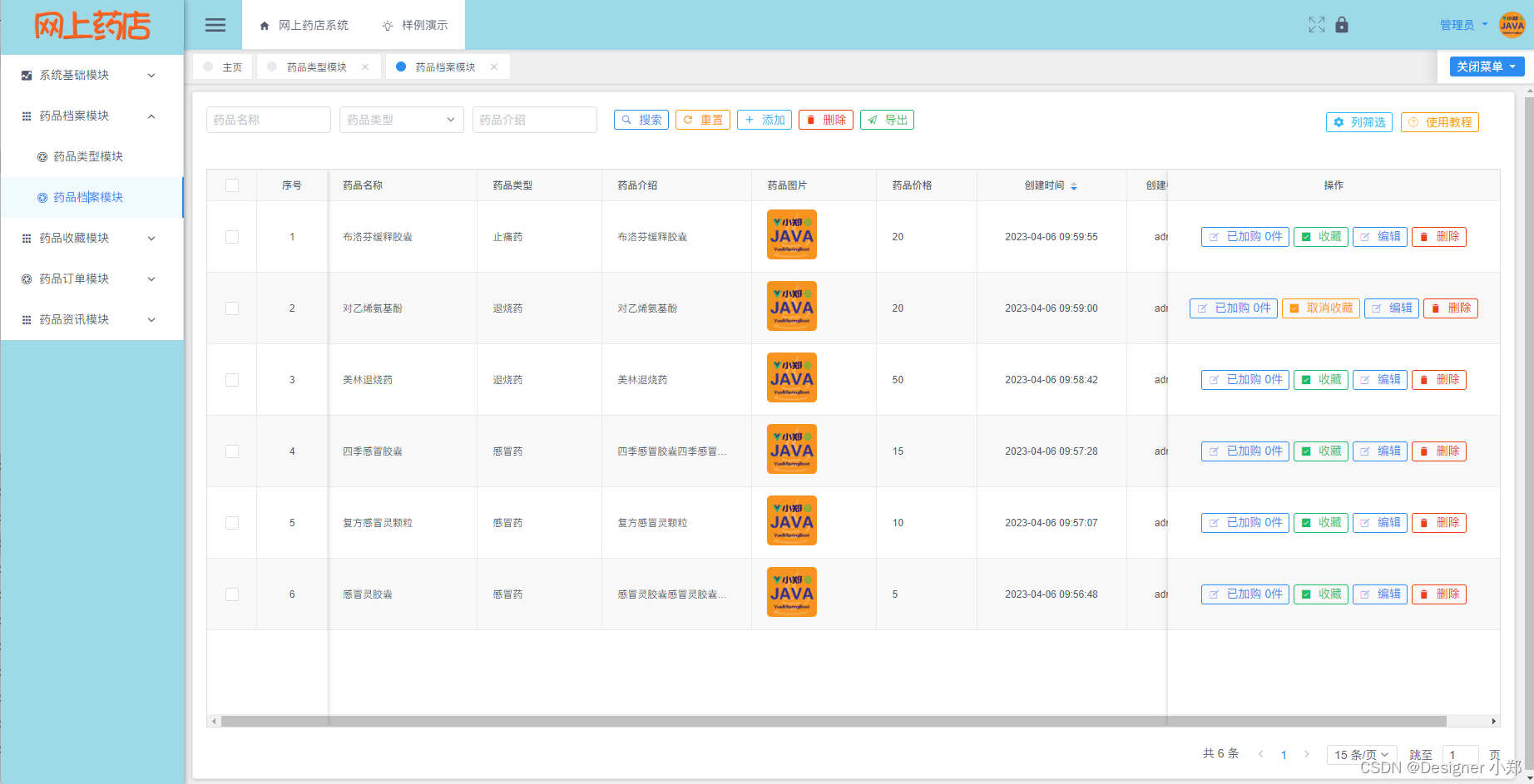
Task: Open image thumbnail for 布洛芬缓释胶囊
Action: pos(792,234)
